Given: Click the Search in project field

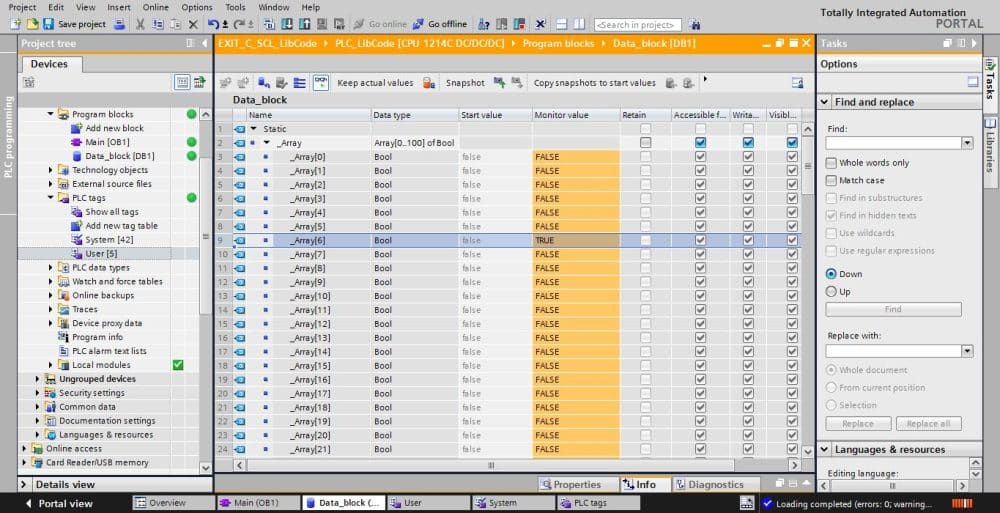Looking at the screenshot, I should click(x=638, y=25).
